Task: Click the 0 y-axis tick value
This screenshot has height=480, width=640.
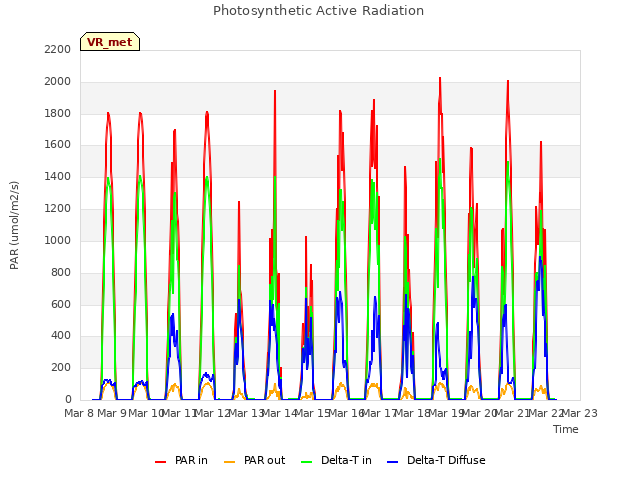Action: tap(68, 399)
